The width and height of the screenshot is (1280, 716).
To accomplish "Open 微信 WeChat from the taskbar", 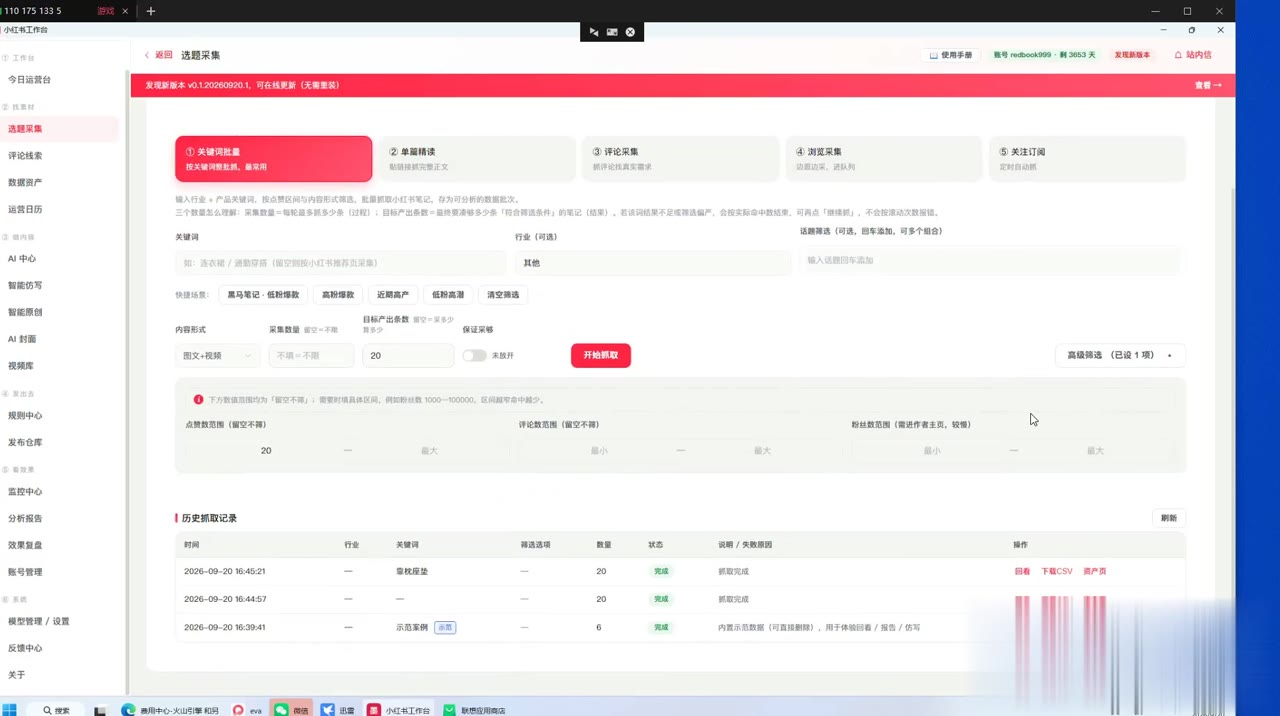I will (x=292, y=710).
